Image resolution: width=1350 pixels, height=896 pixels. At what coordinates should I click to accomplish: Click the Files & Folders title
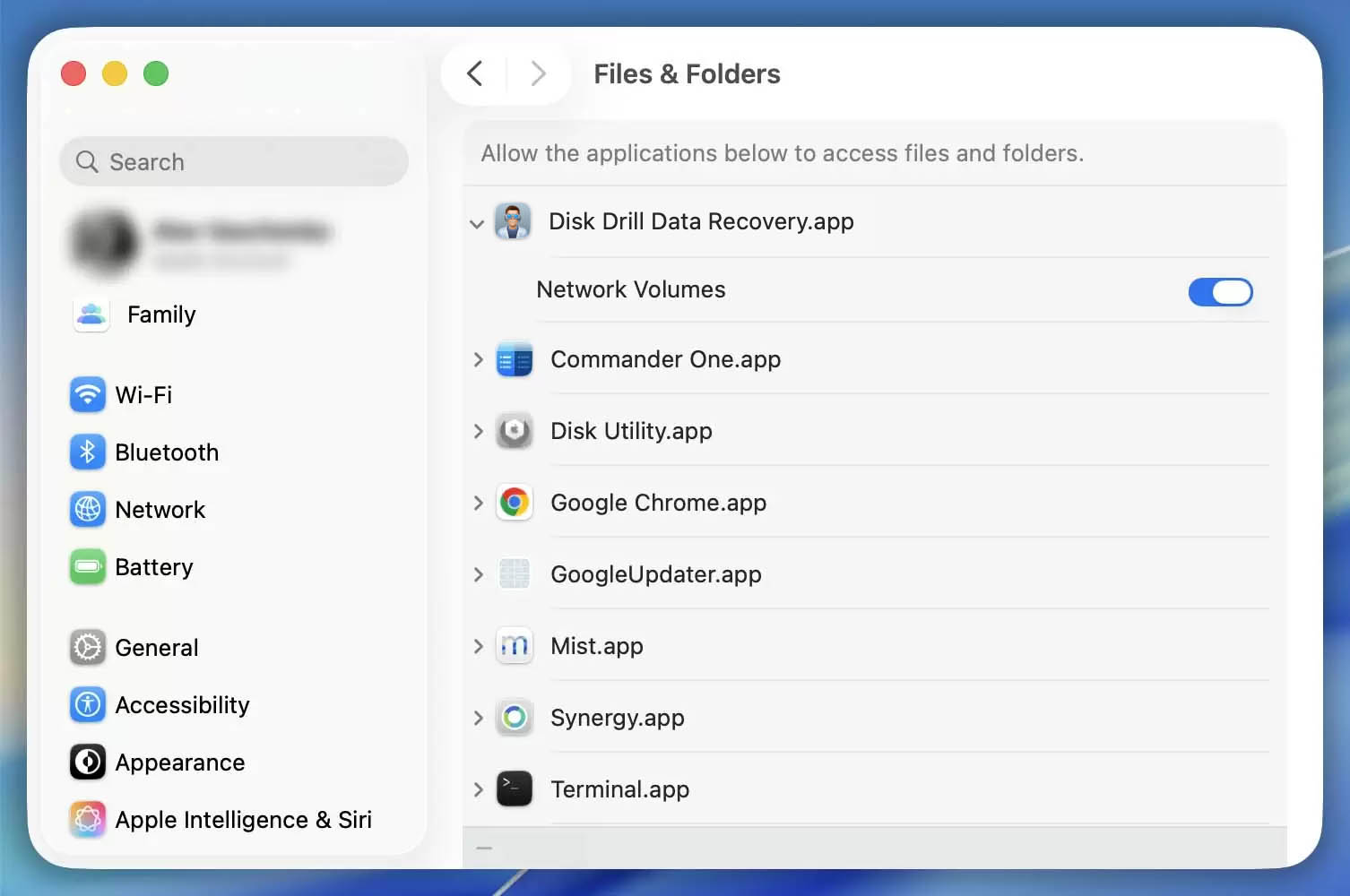click(688, 73)
